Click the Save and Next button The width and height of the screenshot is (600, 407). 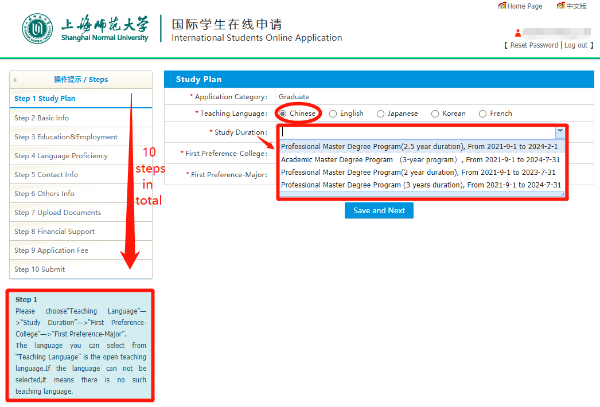[378, 211]
